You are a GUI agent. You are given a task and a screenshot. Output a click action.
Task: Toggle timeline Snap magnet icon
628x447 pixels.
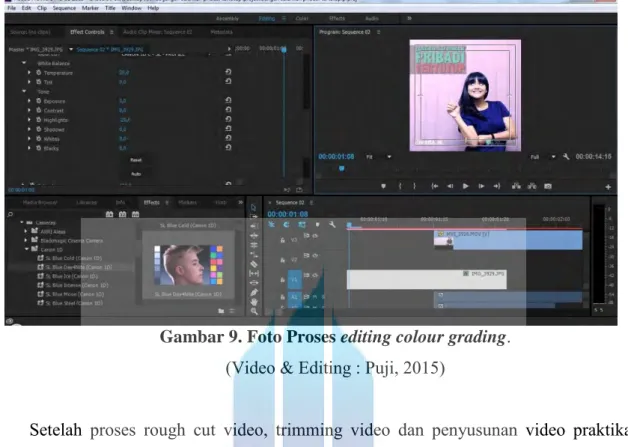click(286, 225)
